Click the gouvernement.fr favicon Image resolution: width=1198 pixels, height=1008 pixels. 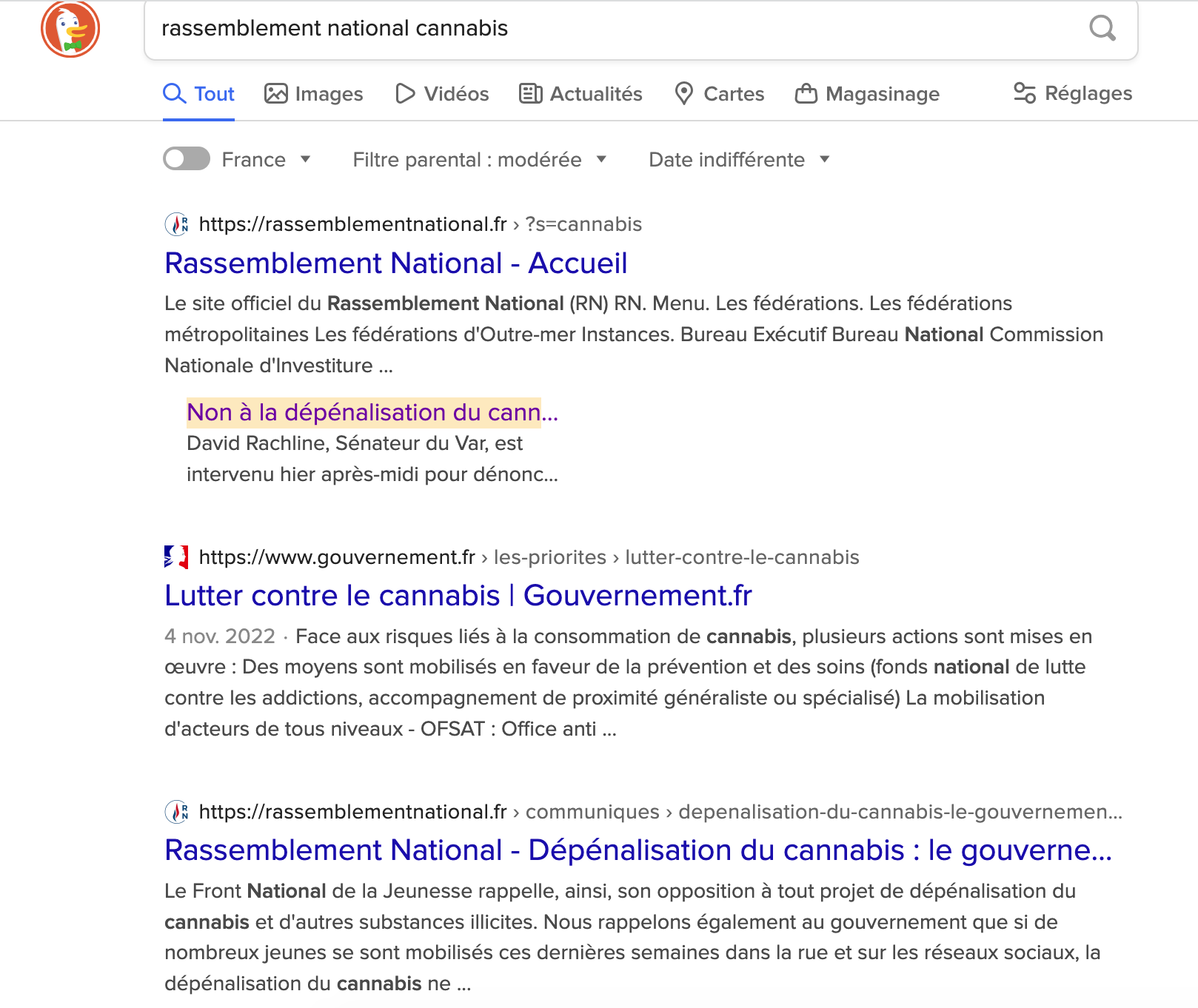[176, 557]
